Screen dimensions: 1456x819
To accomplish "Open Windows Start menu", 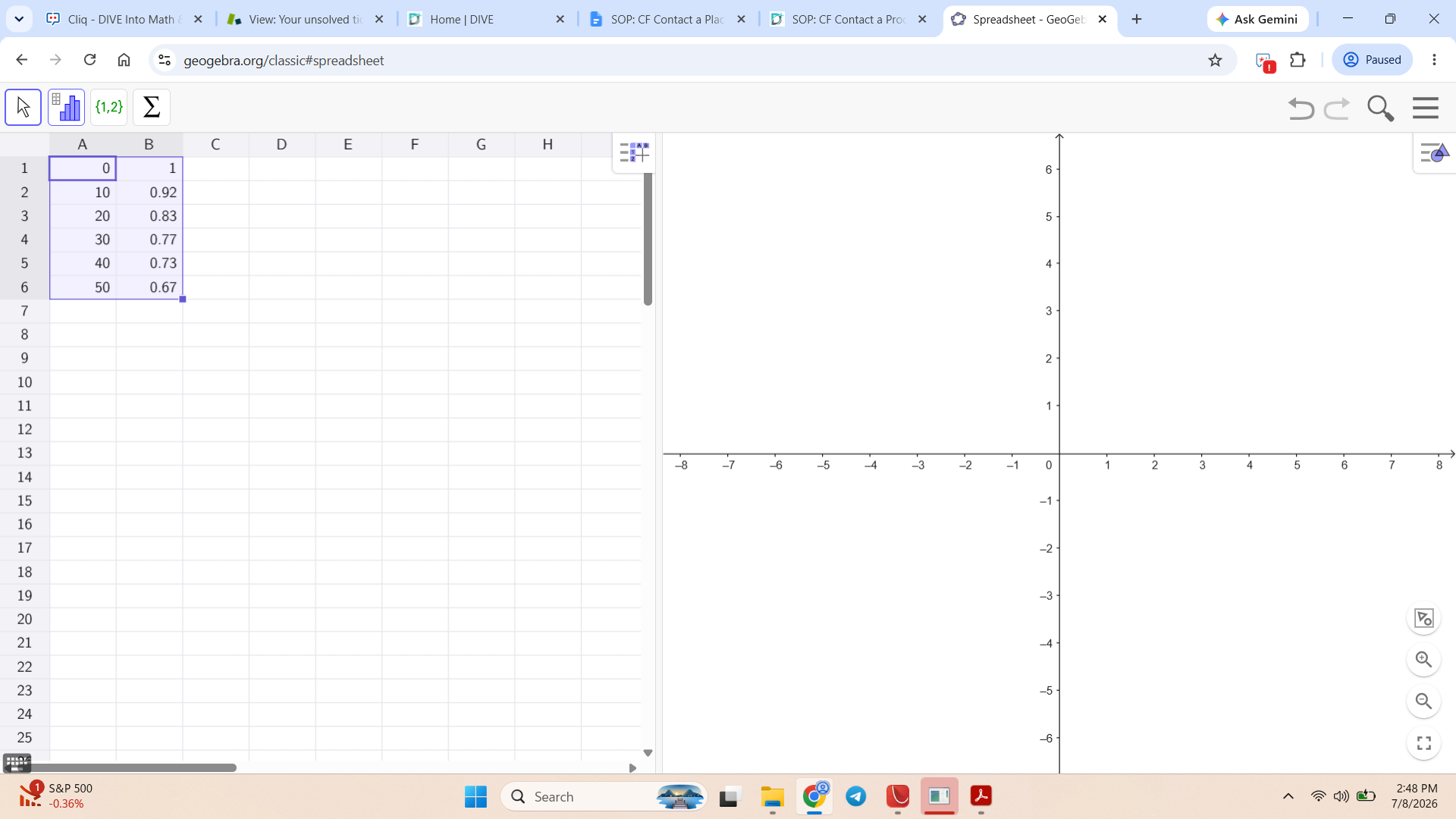I will click(475, 796).
